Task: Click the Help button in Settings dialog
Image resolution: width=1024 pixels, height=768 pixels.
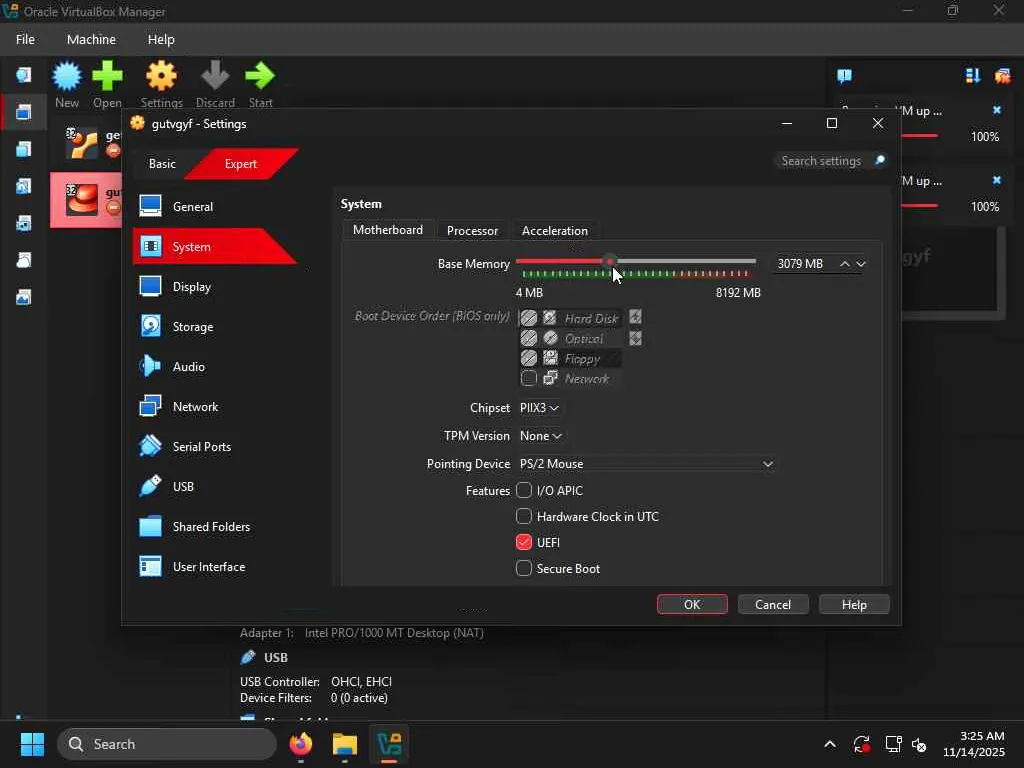Action: pos(854,604)
